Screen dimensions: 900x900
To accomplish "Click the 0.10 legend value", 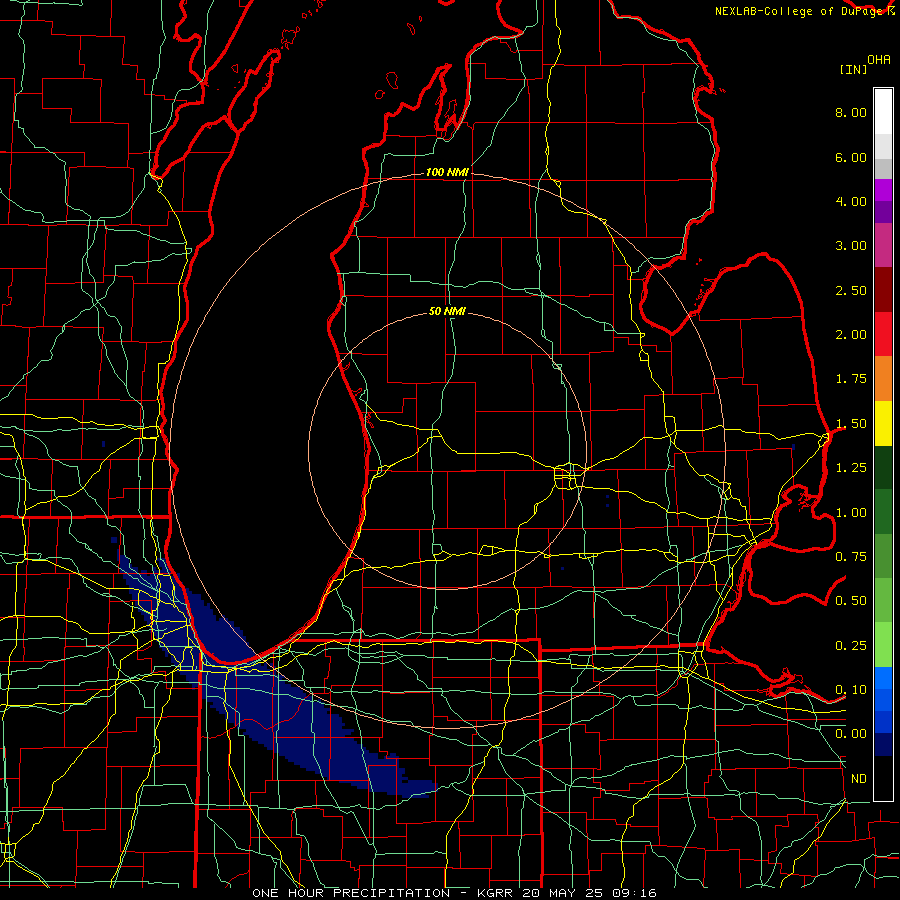I will 851,690.
